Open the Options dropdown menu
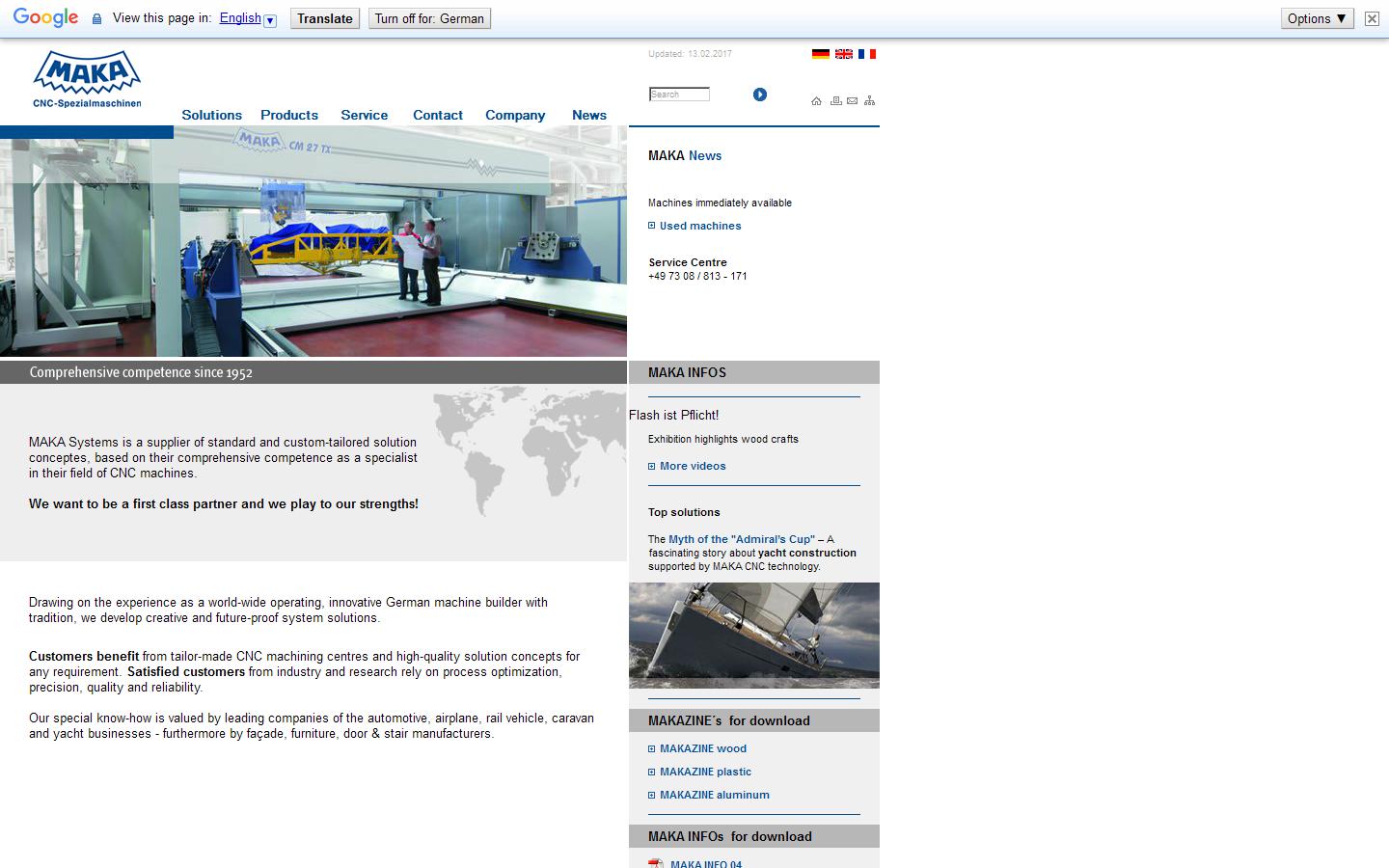1389x868 pixels. (x=1317, y=17)
